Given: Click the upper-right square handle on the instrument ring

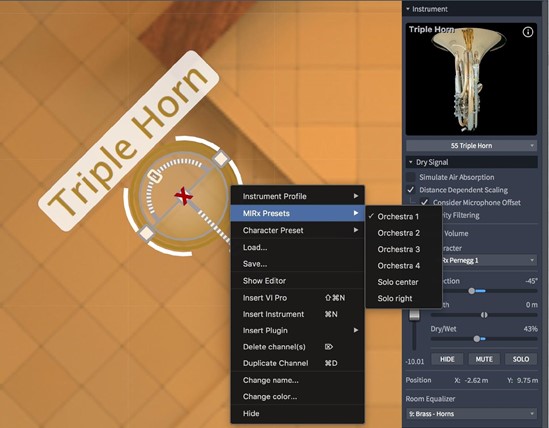Looking at the screenshot, I should [221, 159].
